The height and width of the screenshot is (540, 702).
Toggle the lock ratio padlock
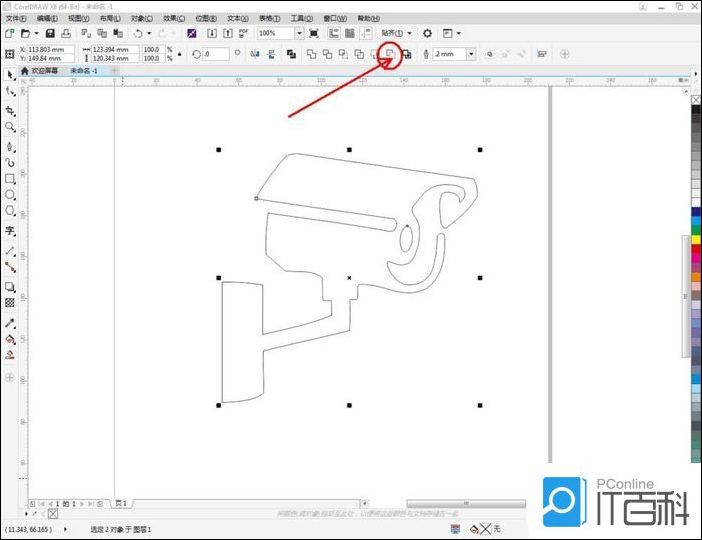(x=180, y=54)
